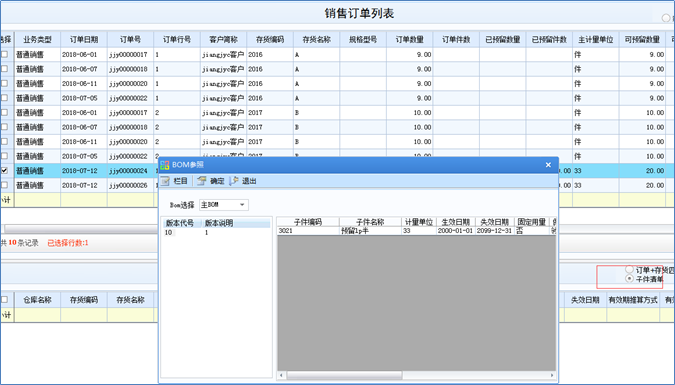Uncheck the selected order jjy00000024 row
Image resolution: width=675 pixels, height=385 pixels.
(x=4, y=171)
